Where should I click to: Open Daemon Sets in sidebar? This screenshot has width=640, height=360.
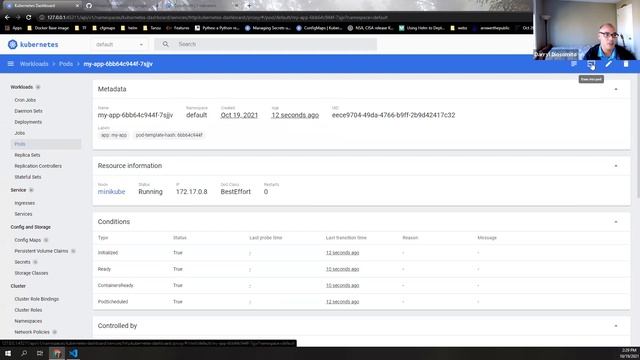click(29, 111)
